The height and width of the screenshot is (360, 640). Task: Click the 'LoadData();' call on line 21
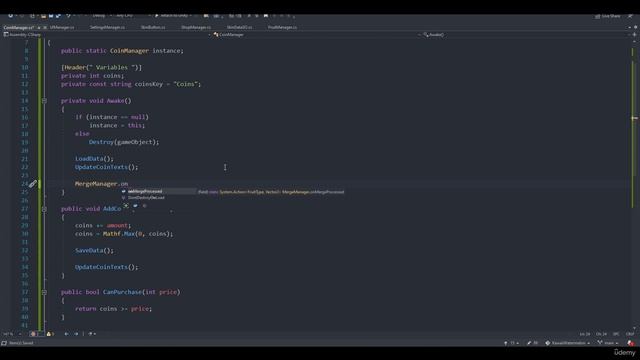click(x=94, y=159)
